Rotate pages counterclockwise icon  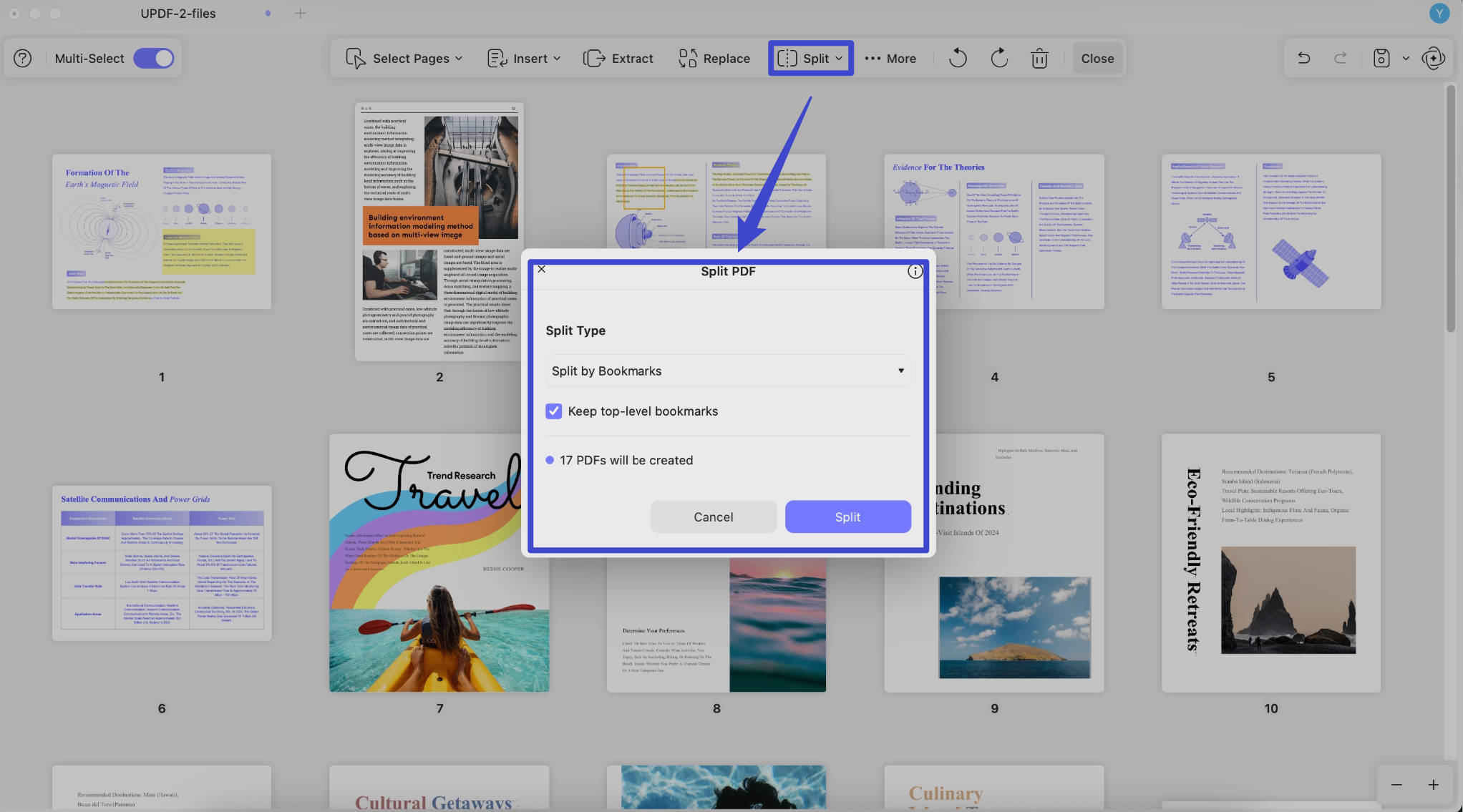coord(958,59)
